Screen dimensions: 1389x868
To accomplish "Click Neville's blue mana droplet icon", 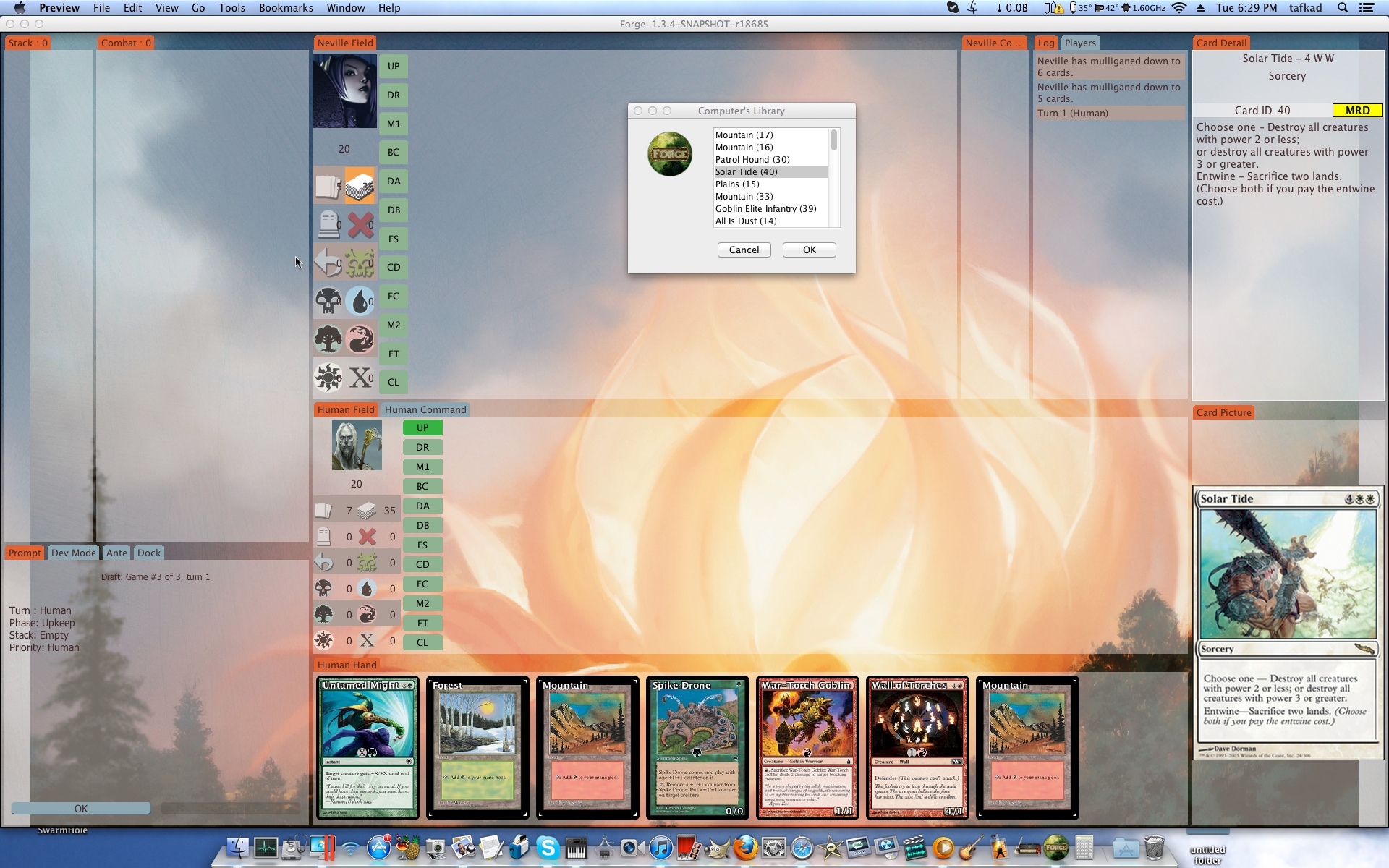I will click(360, 300).
